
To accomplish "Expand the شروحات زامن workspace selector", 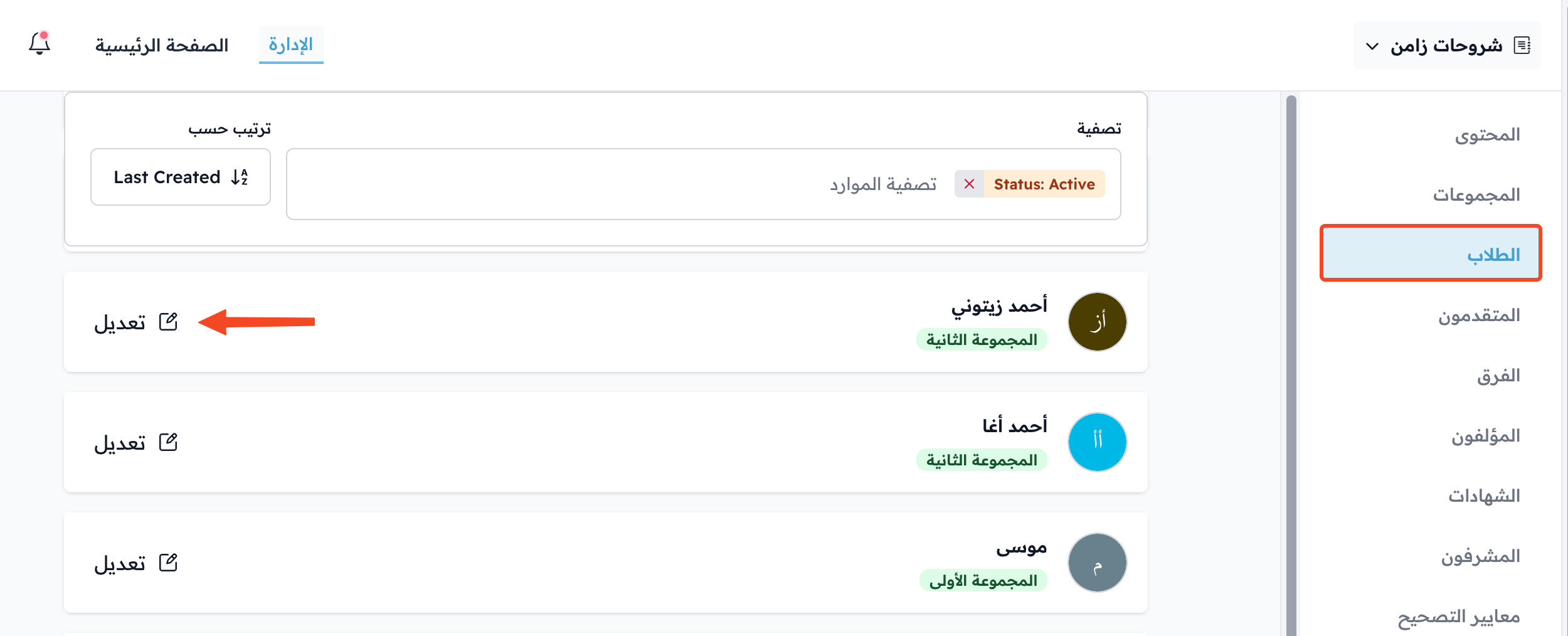I will 1447,45.
